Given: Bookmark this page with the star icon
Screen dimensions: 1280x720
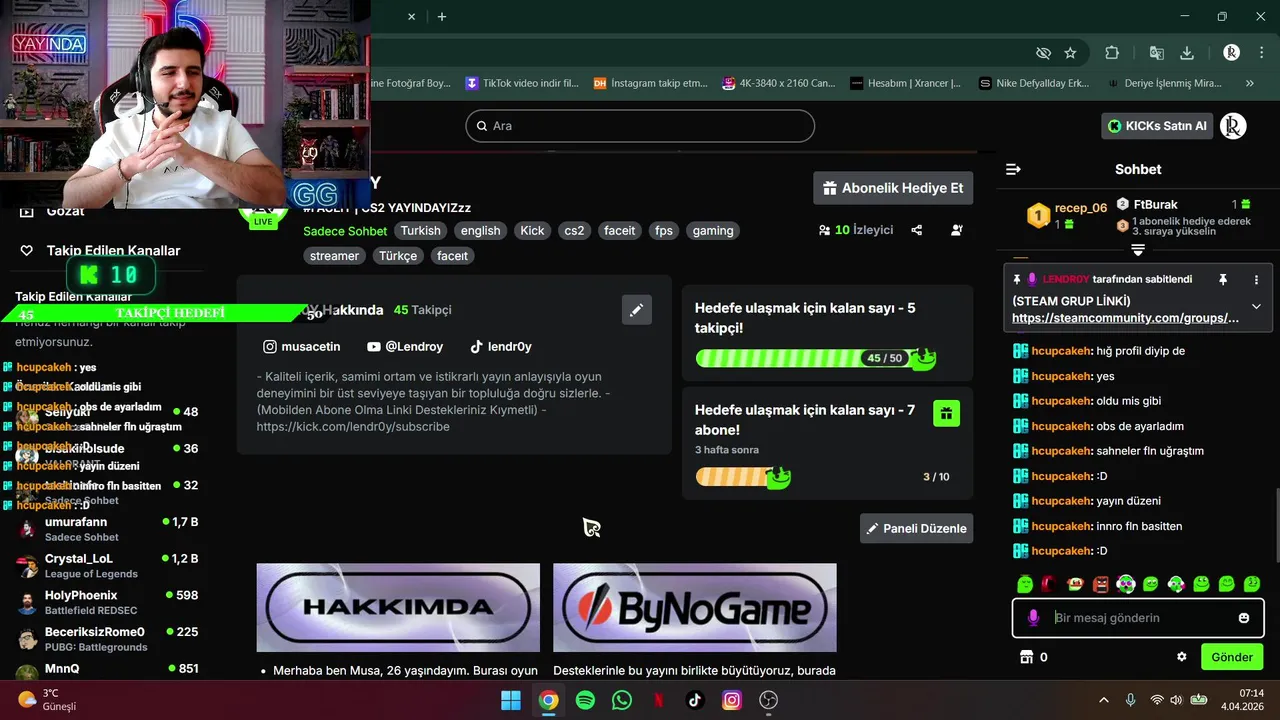Looking at the screenshot, I should 1070,53.
